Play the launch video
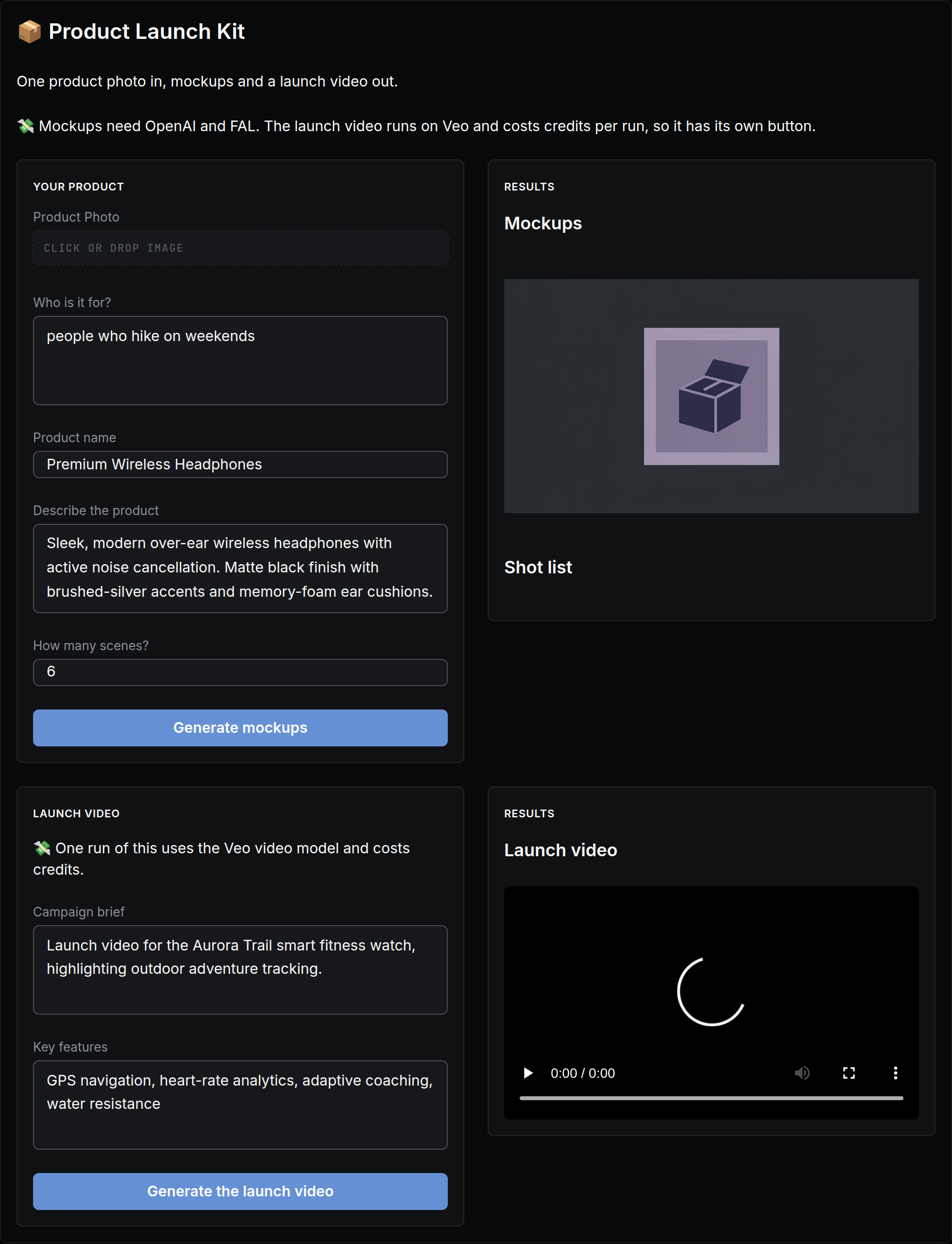Screen dimensions: 952x1244 click(527, 1073)
